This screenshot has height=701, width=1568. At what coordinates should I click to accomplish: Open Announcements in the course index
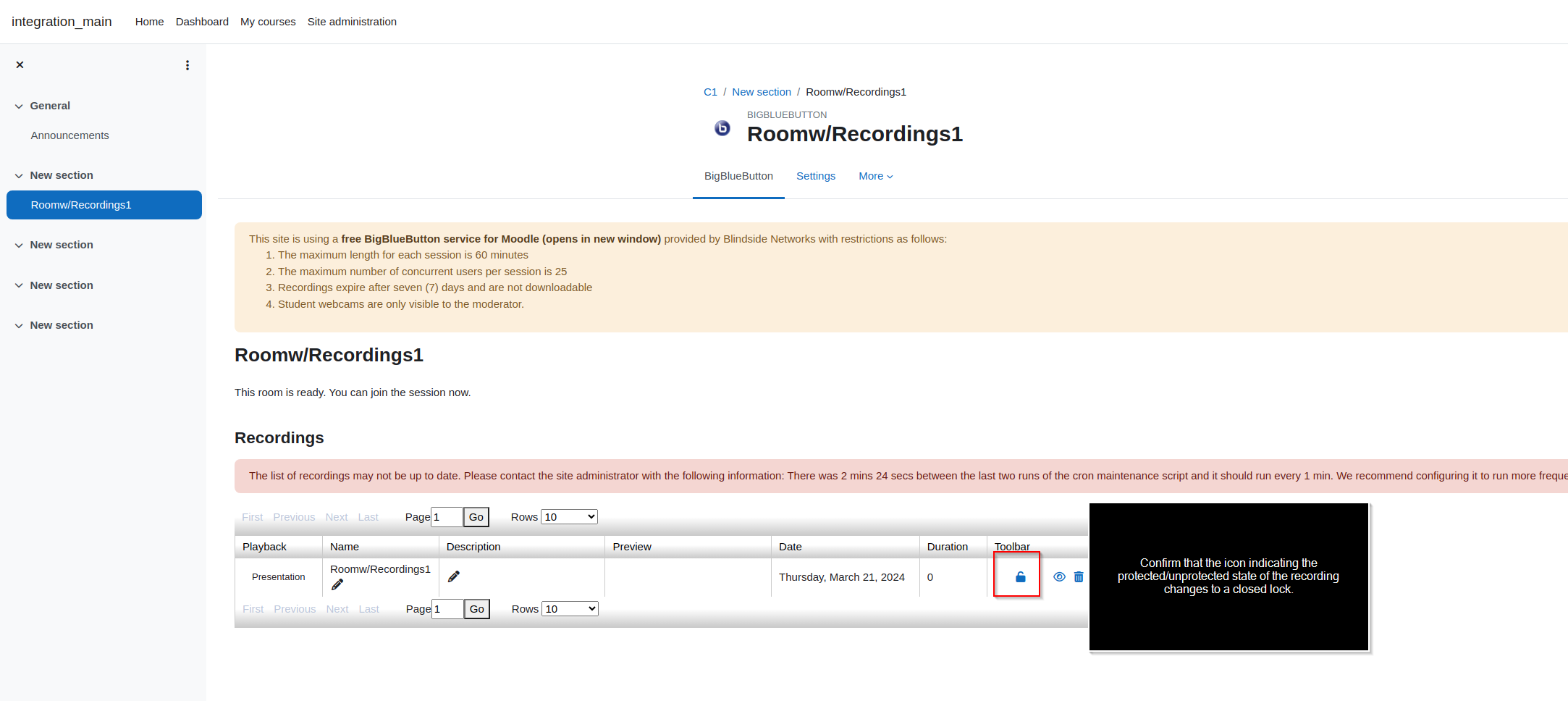[69, 135]
